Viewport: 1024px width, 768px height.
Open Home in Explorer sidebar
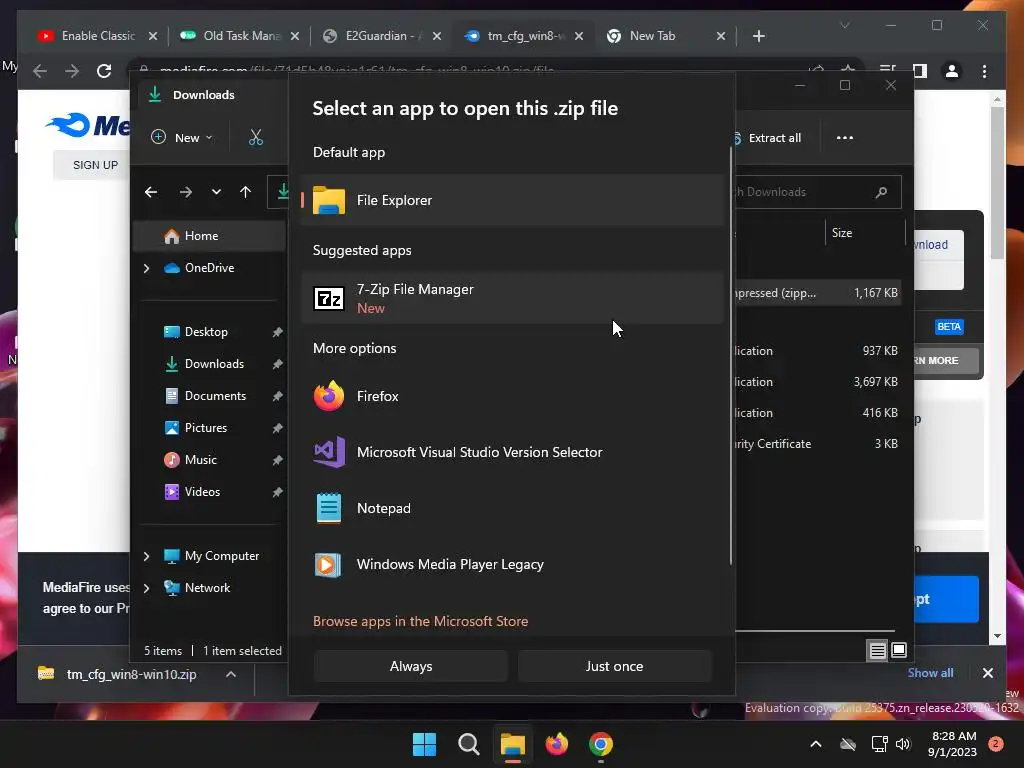210,236
